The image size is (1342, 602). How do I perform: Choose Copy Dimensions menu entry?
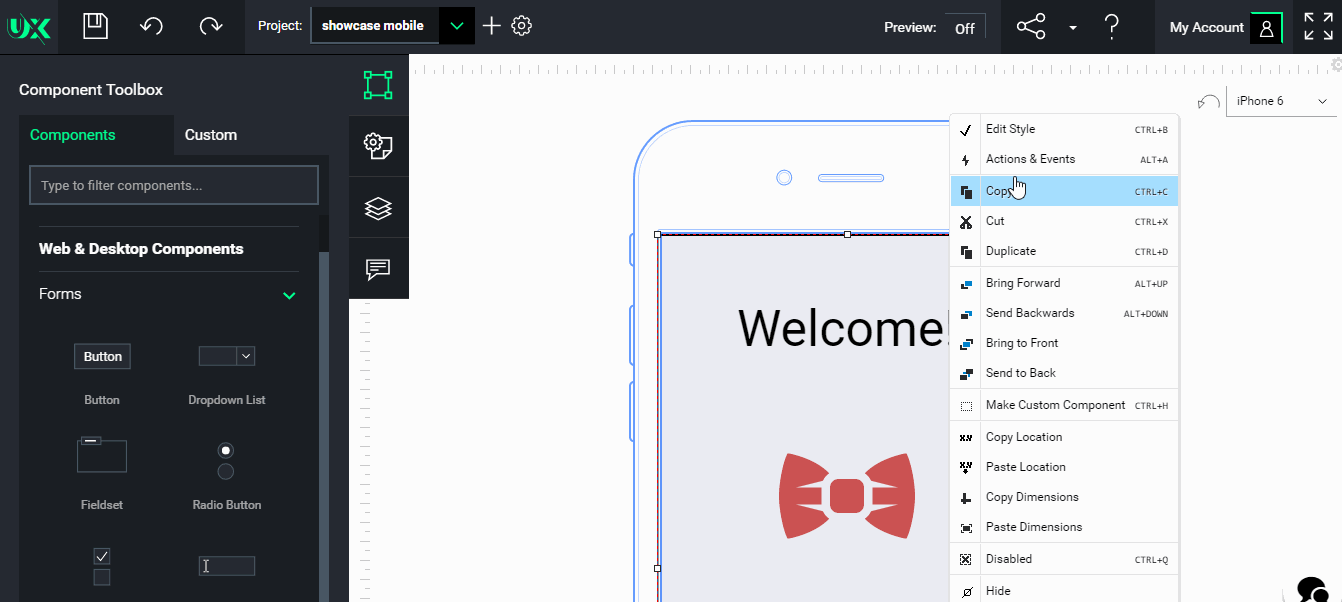tap(1065, 497)
